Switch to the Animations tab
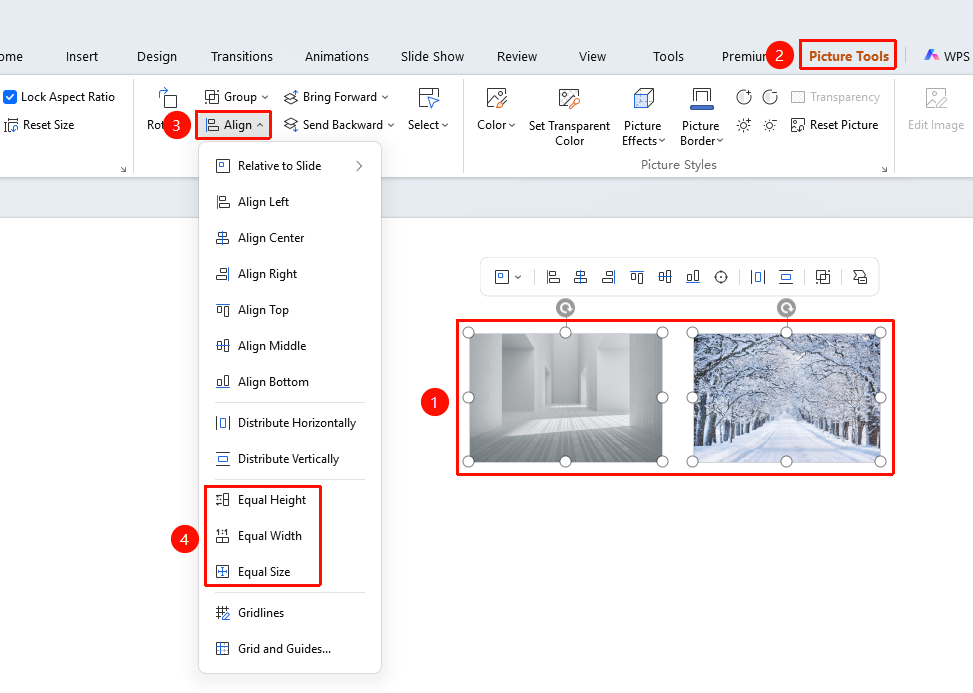Viewport: 973px width, 693px height. tap(337, 56)
